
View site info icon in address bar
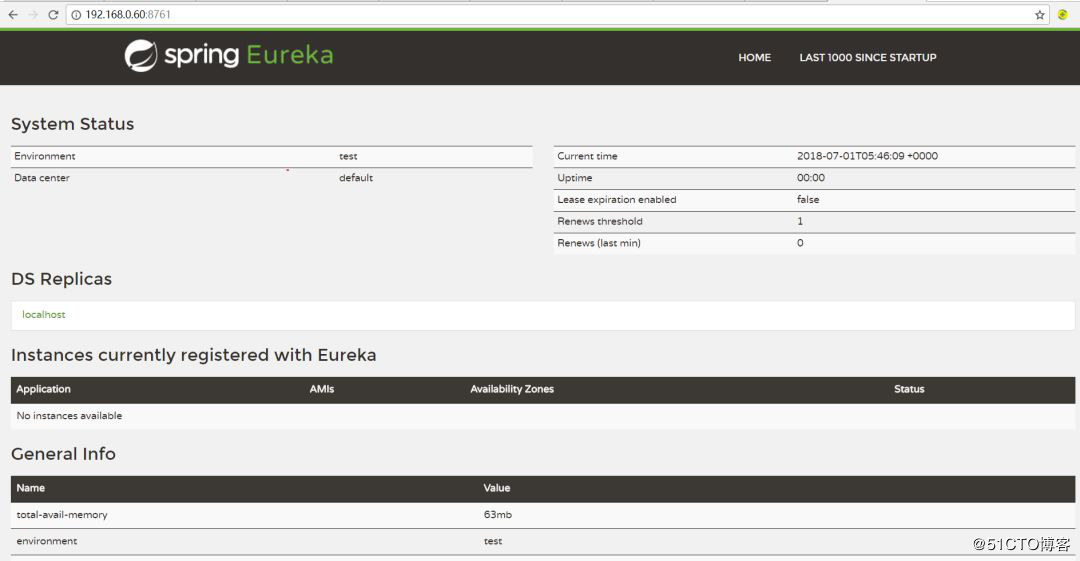pos(76,14)
